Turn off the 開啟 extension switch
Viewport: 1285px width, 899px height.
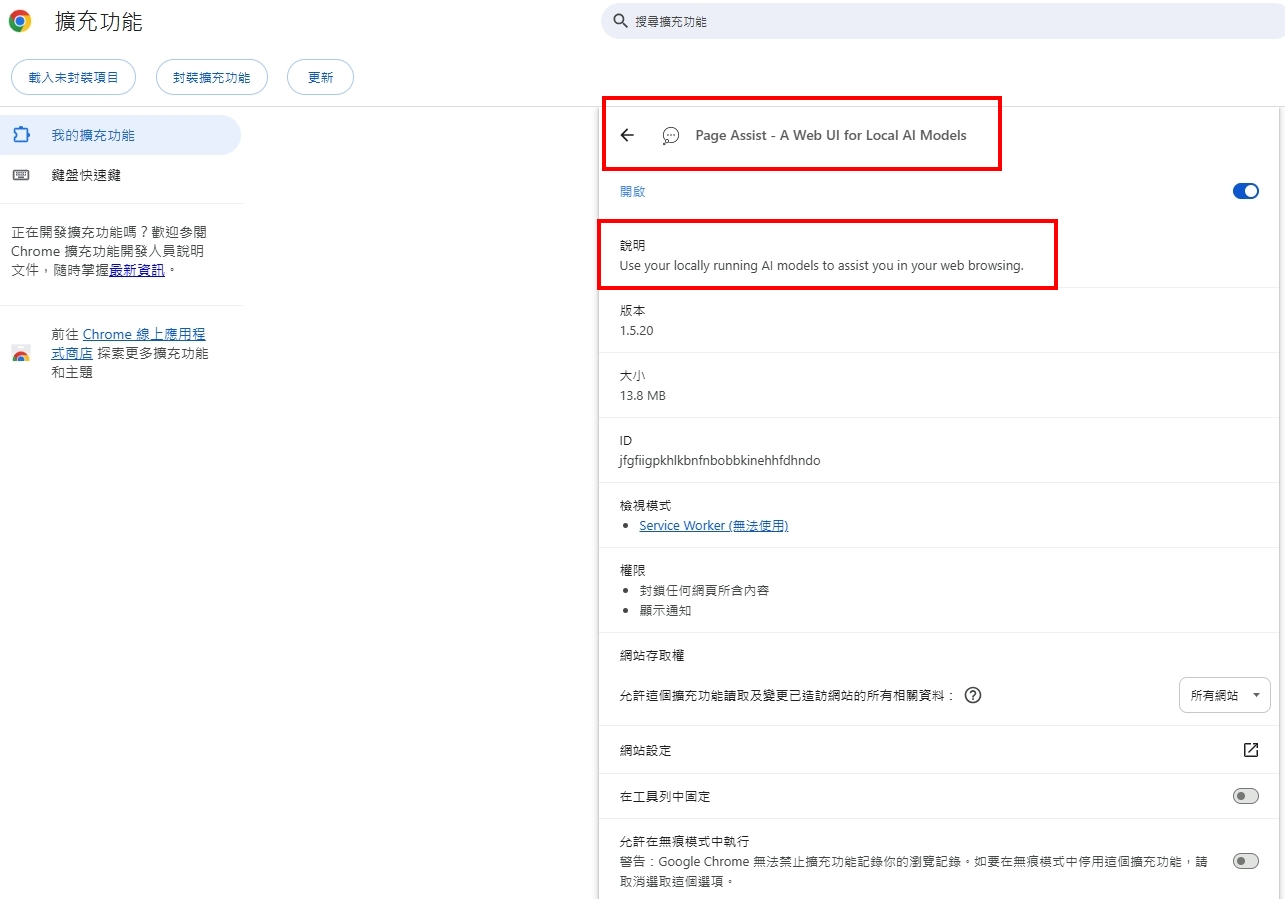[x=1245, y=191]
